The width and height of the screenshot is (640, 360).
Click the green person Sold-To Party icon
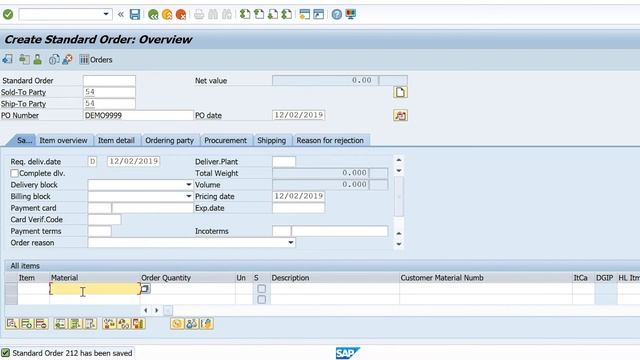pyautogui.click(x=38, y=60)
